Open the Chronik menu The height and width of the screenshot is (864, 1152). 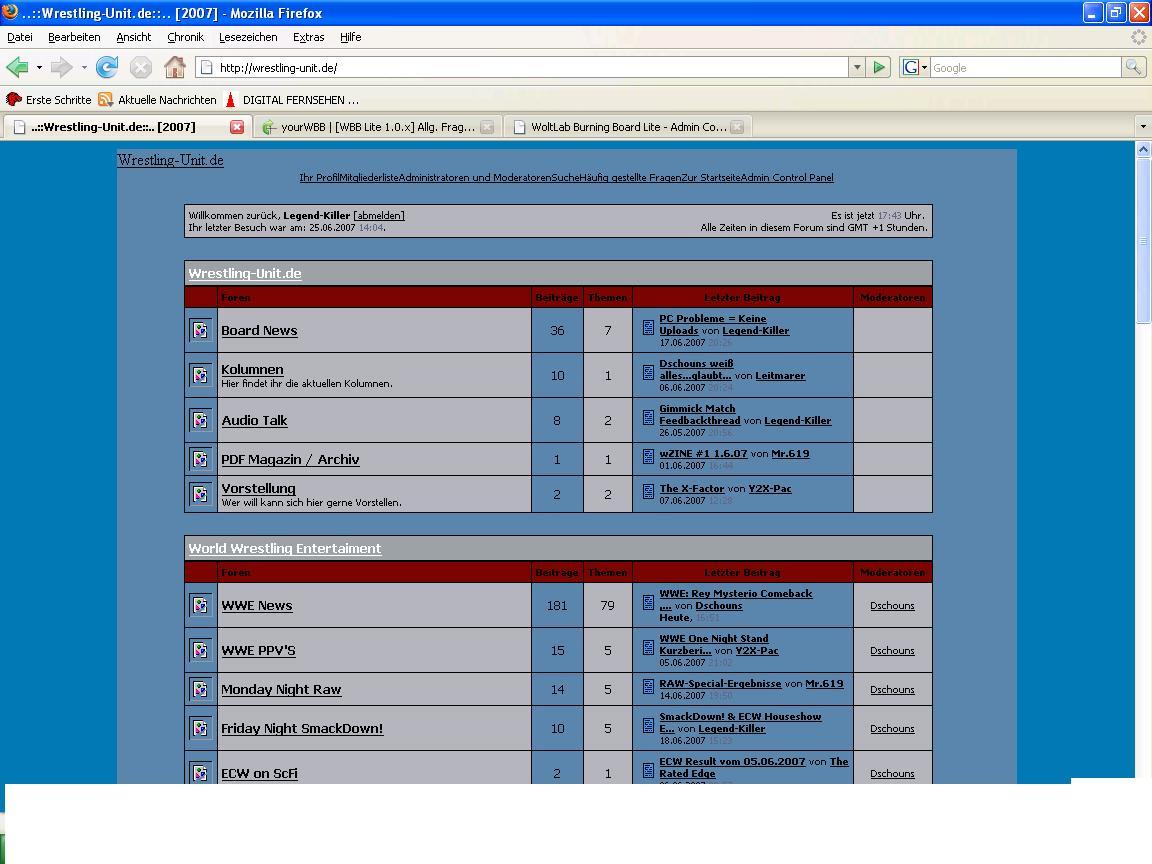tap(185, 37)
